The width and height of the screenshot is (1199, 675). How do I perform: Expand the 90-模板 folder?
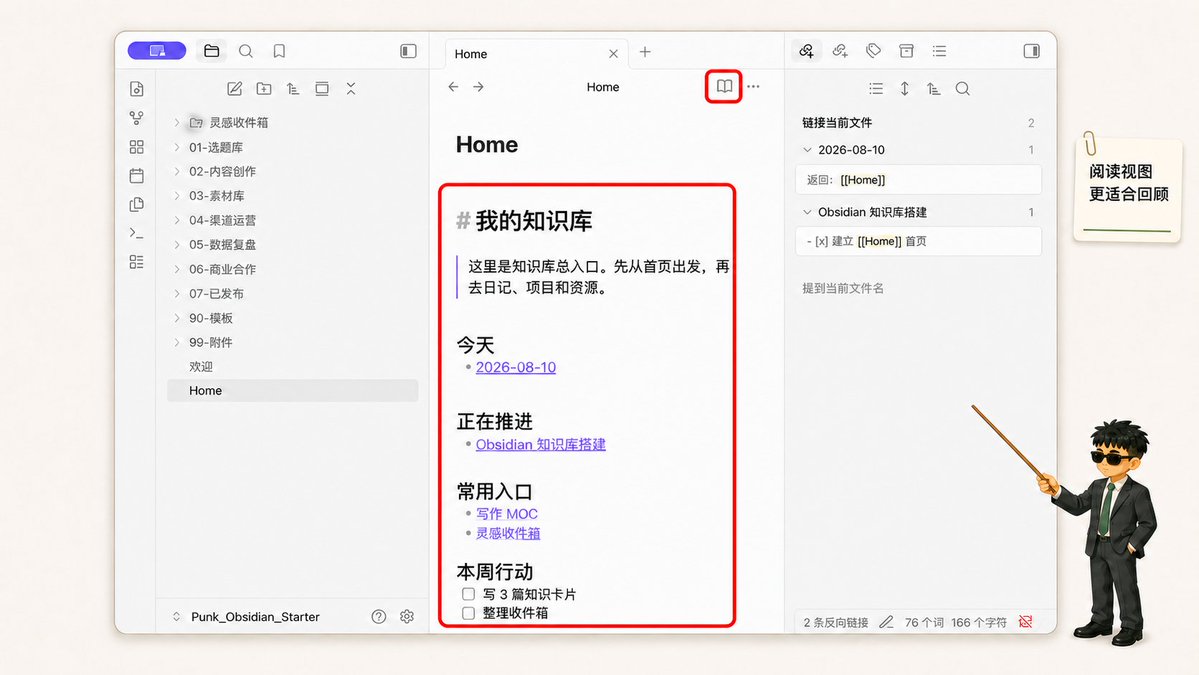click(x=177, y=318)
